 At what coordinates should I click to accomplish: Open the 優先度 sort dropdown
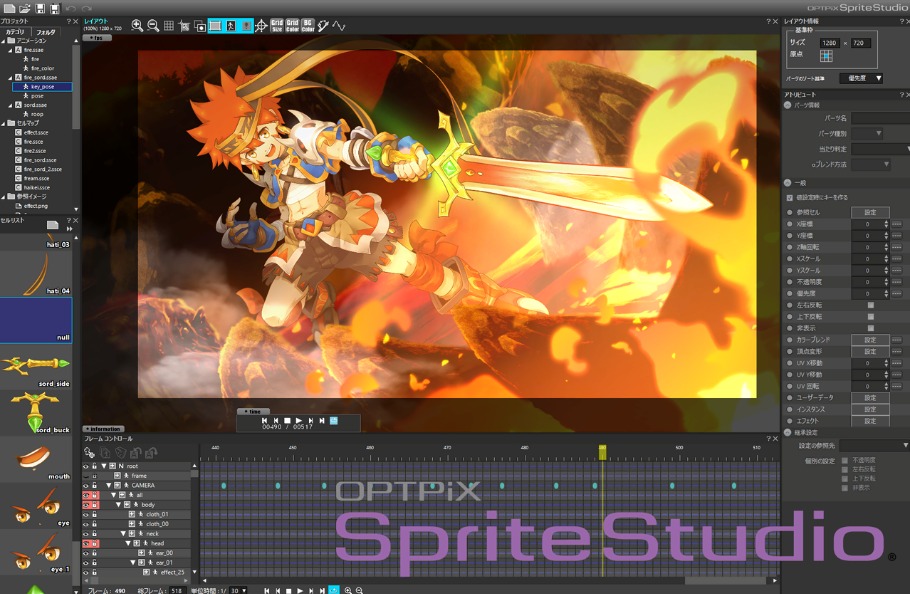coord(862,78)
